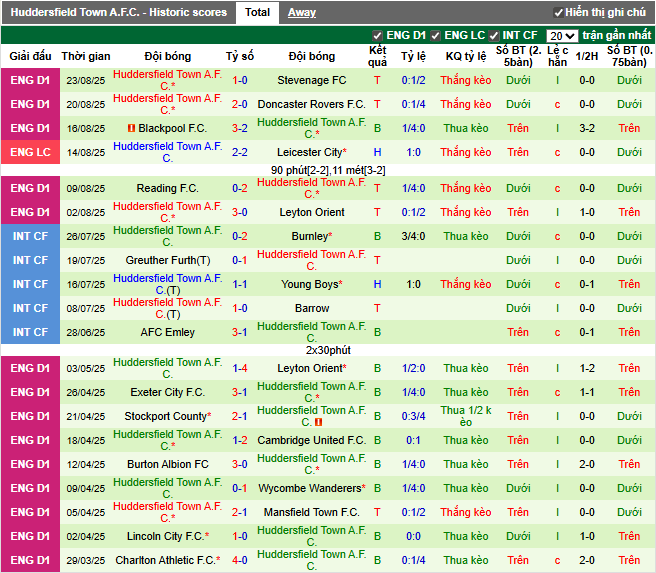Click the red card icon beside Blackpool F.C.
This screenshot has width=656, height=573.
click(131, 128)
